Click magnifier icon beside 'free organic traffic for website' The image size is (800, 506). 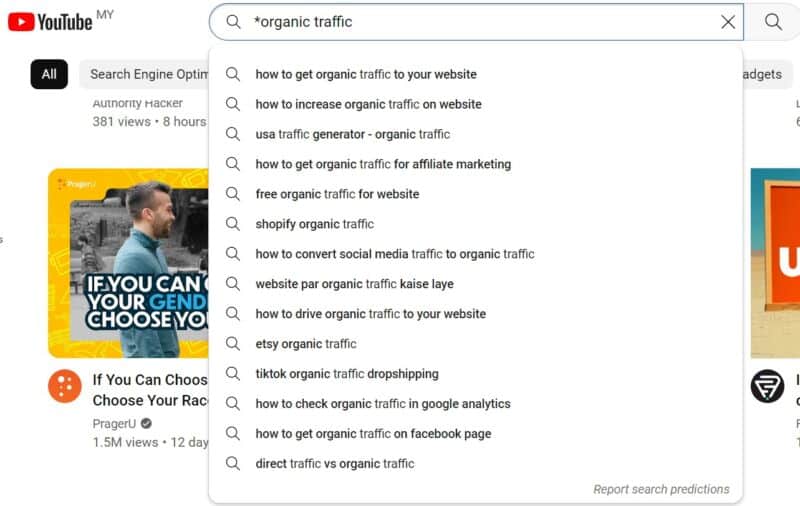tap(233, 194)
